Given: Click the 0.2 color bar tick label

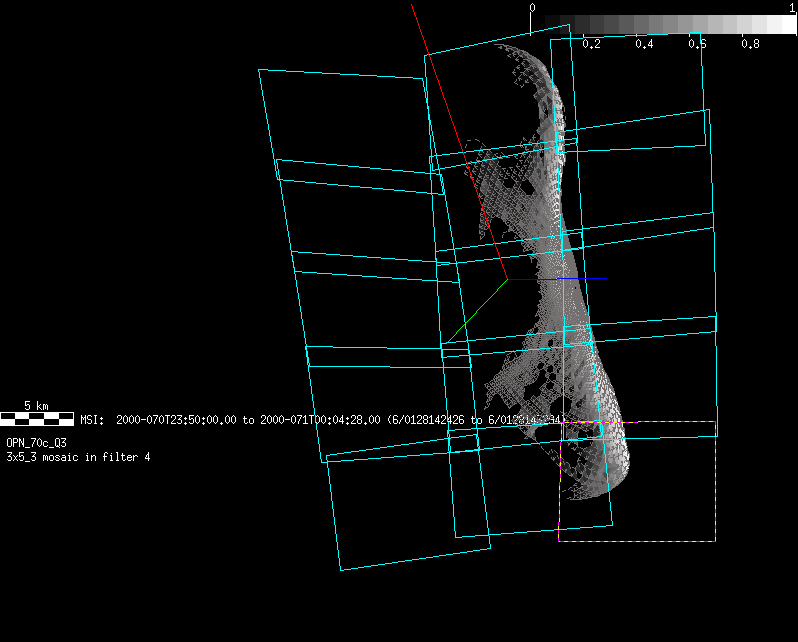Looking at the screenshot, I should coord(591,45).
